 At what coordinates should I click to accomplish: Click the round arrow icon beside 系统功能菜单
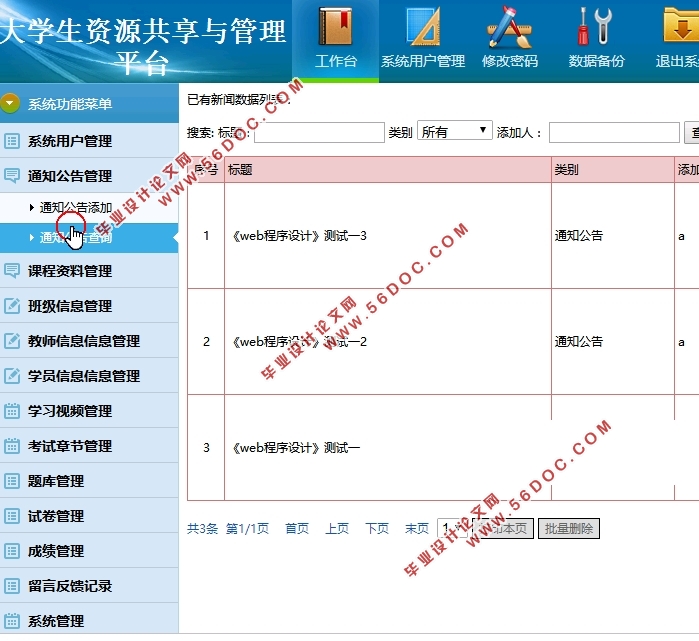[x=10, y=103]
